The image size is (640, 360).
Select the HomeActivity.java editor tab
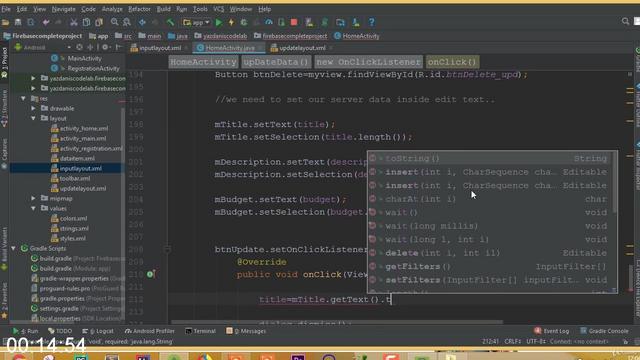(x=229, y=48)
